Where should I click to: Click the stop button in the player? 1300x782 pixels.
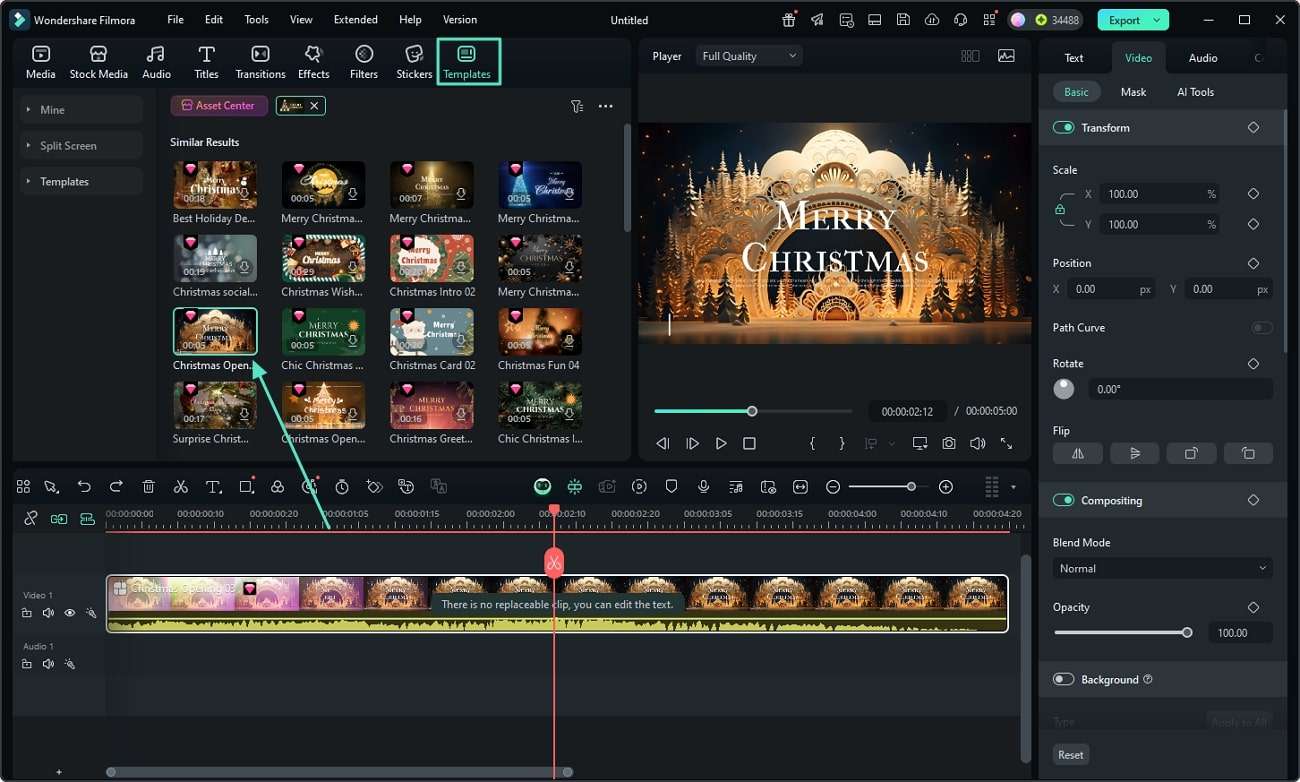[x=749, y=443]
